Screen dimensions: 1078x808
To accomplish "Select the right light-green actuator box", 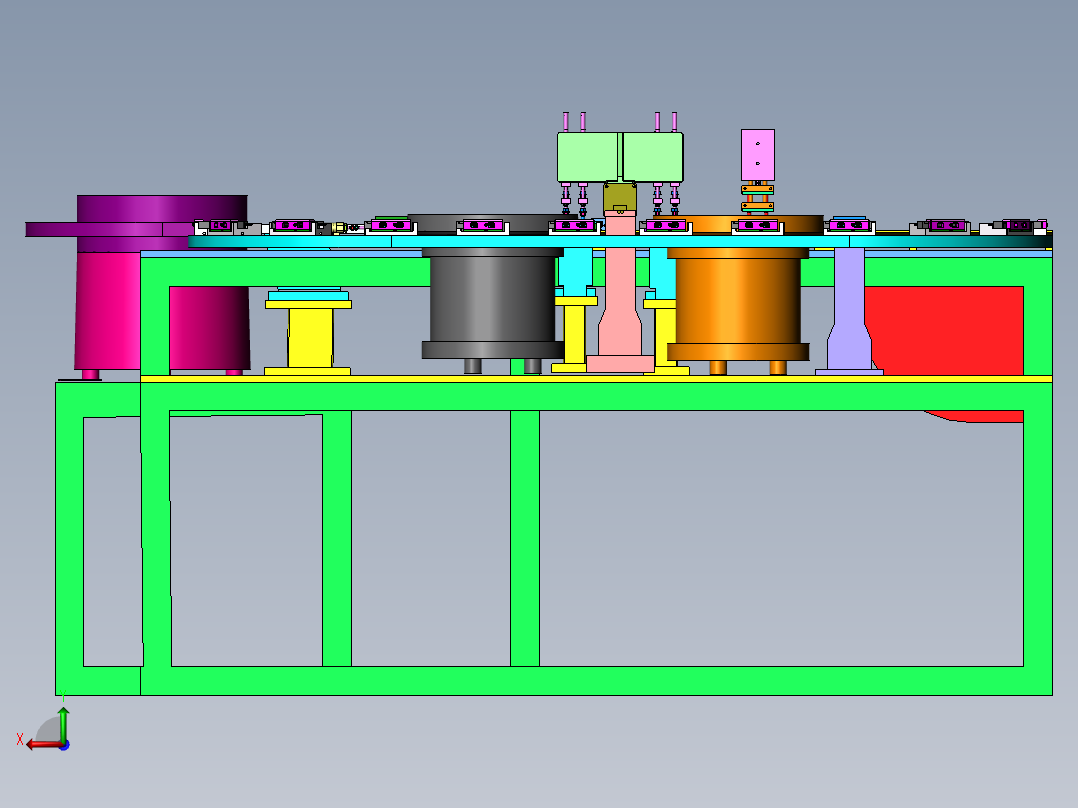I will click(652, 157).
